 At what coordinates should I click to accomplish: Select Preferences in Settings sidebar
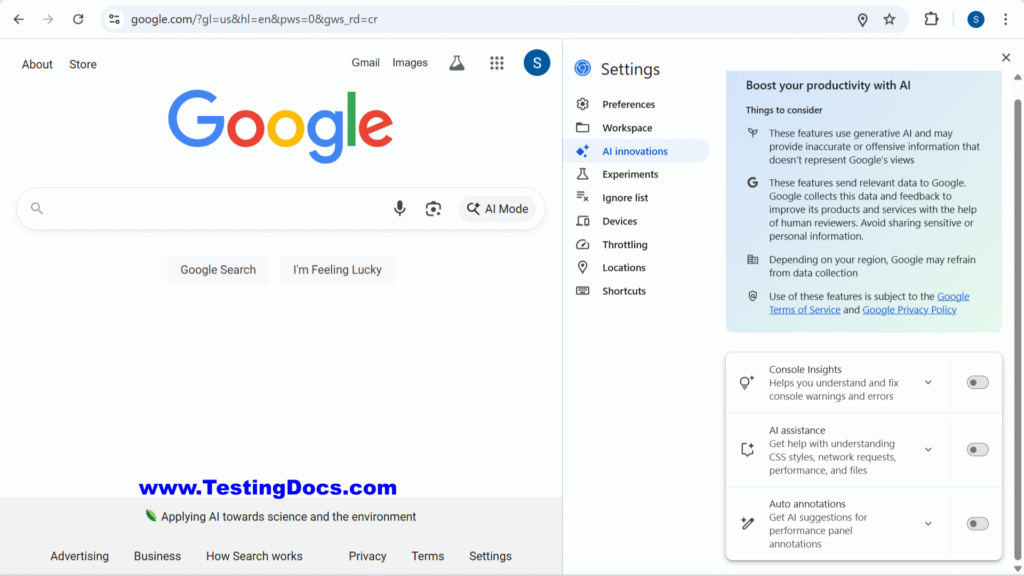(x=628, y=104)
